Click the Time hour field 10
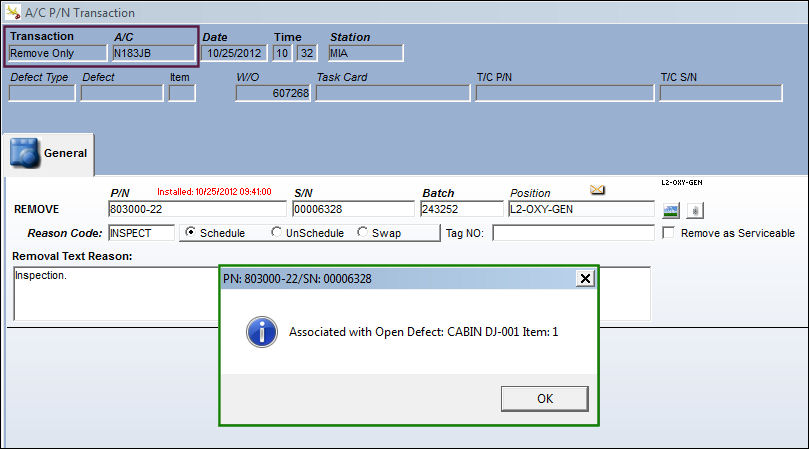This screenshot has height=449, width=809. [282, 53]
